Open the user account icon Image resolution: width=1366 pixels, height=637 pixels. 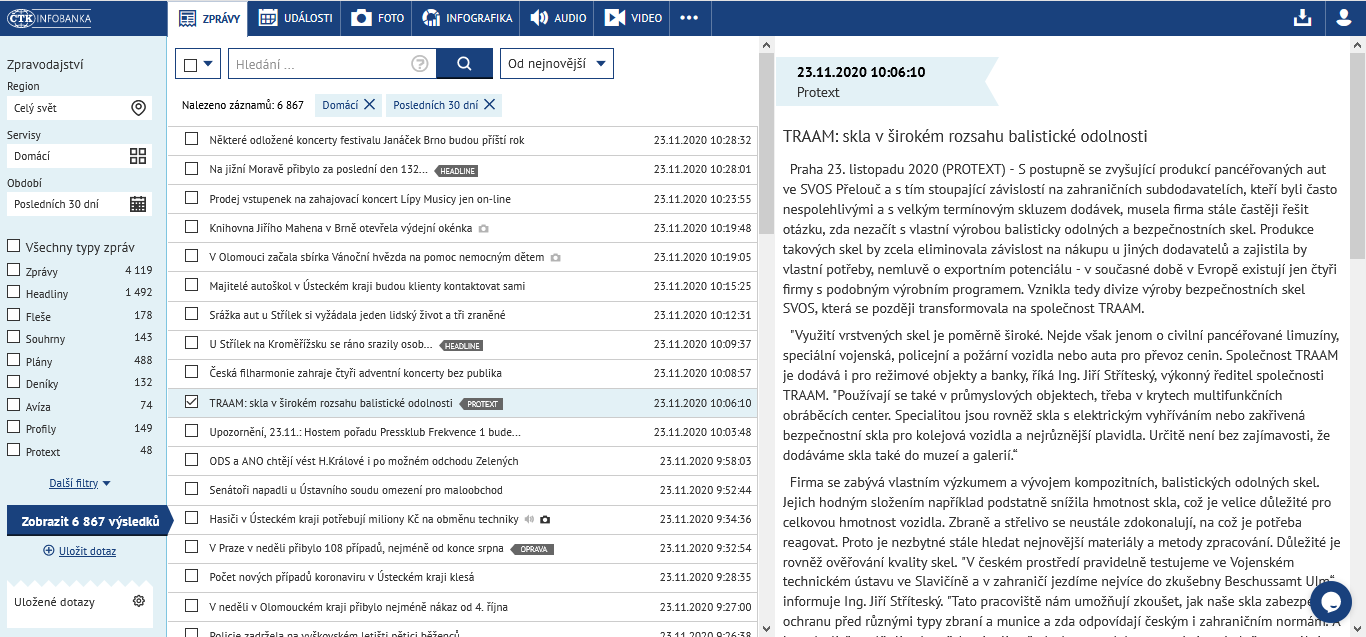point(1344,18)
